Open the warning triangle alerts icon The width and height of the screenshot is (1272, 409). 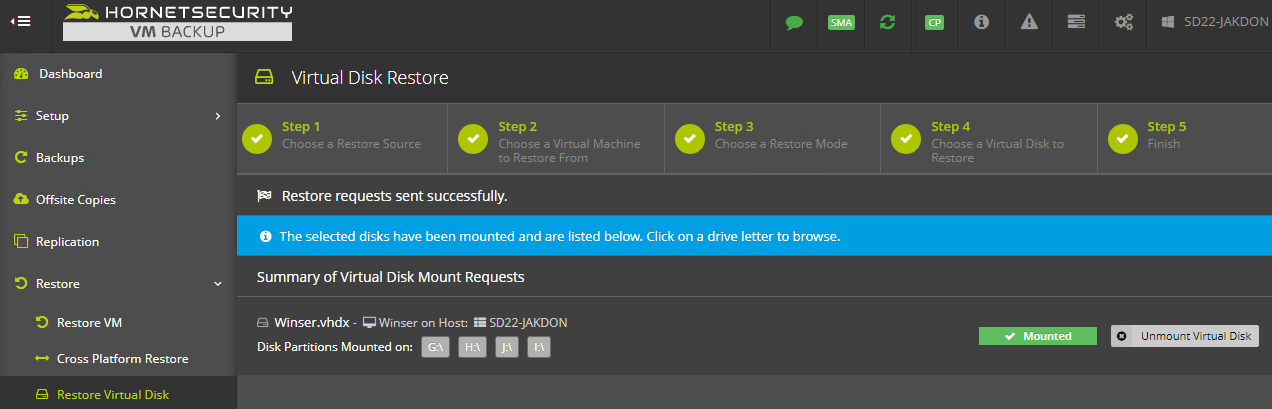[1029, 22]
